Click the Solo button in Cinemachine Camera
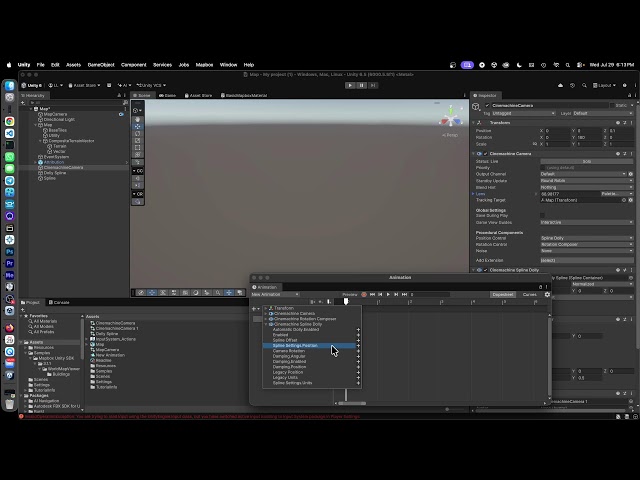640x480 pixels. point(587,161)
